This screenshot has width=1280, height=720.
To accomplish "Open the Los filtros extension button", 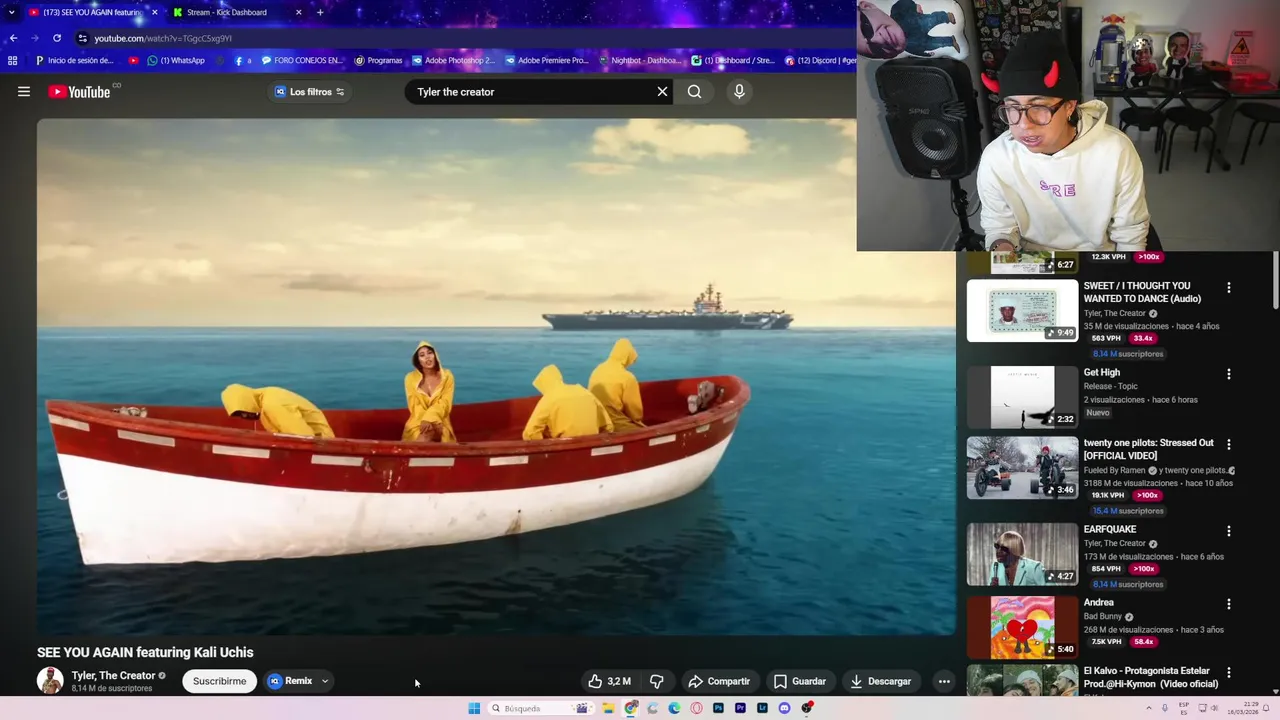I will 310,92.
